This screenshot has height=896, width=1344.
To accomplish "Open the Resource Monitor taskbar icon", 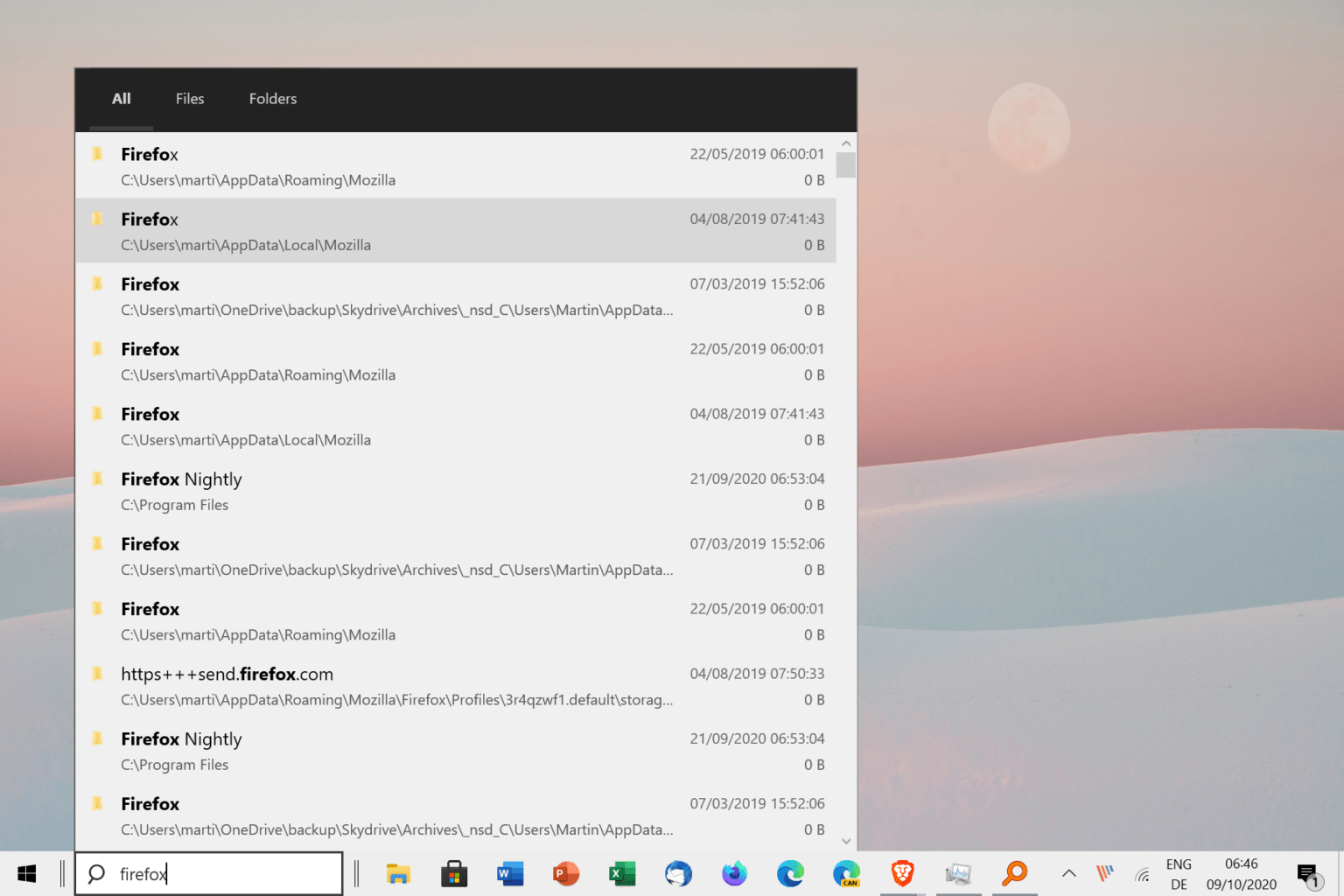I will pyautogui.click(x=958, y=873).
